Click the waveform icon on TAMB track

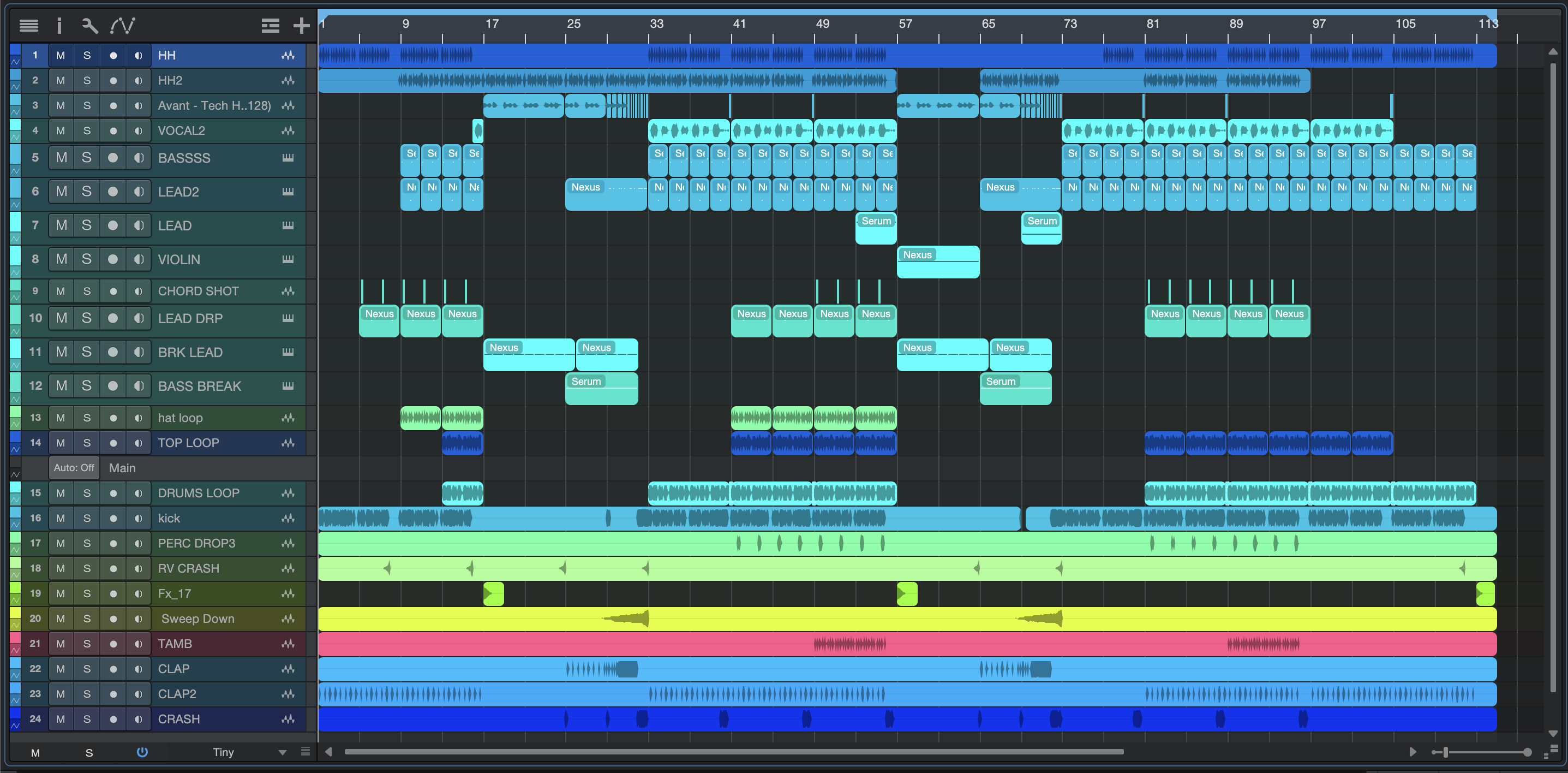point(288,644)
